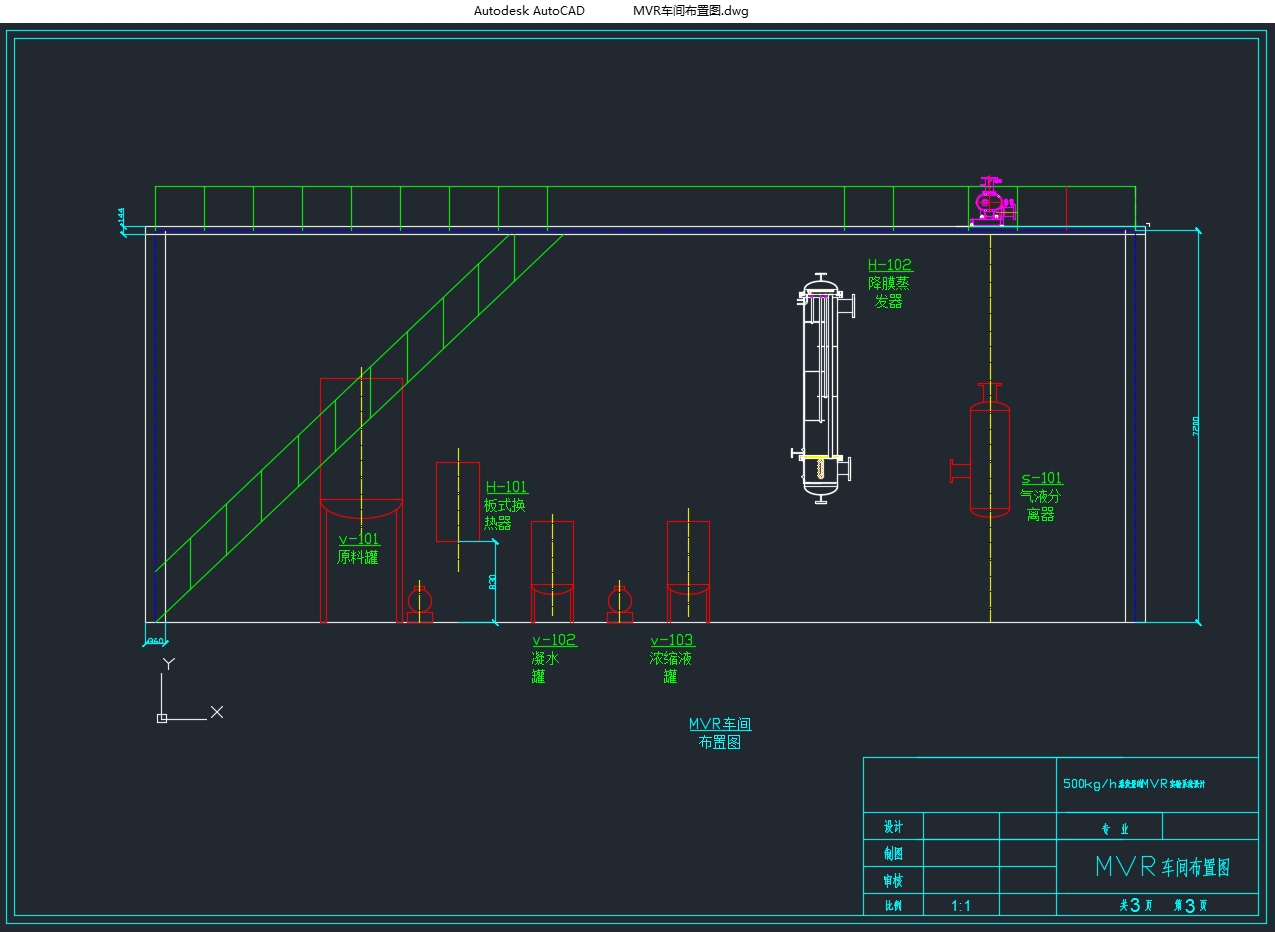
Task: Select the 500kg/h project title text
Action: click(1133, 784)
